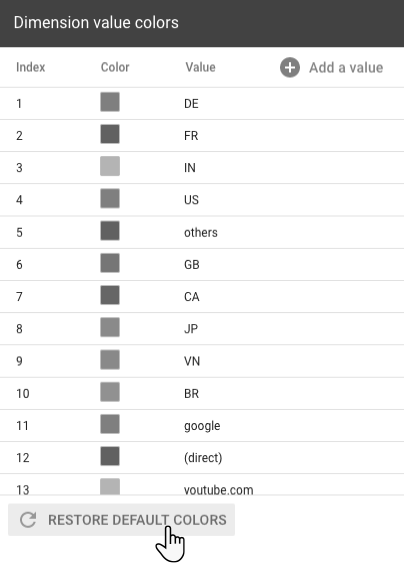Click the plus icon to add a value

[290, 67]
